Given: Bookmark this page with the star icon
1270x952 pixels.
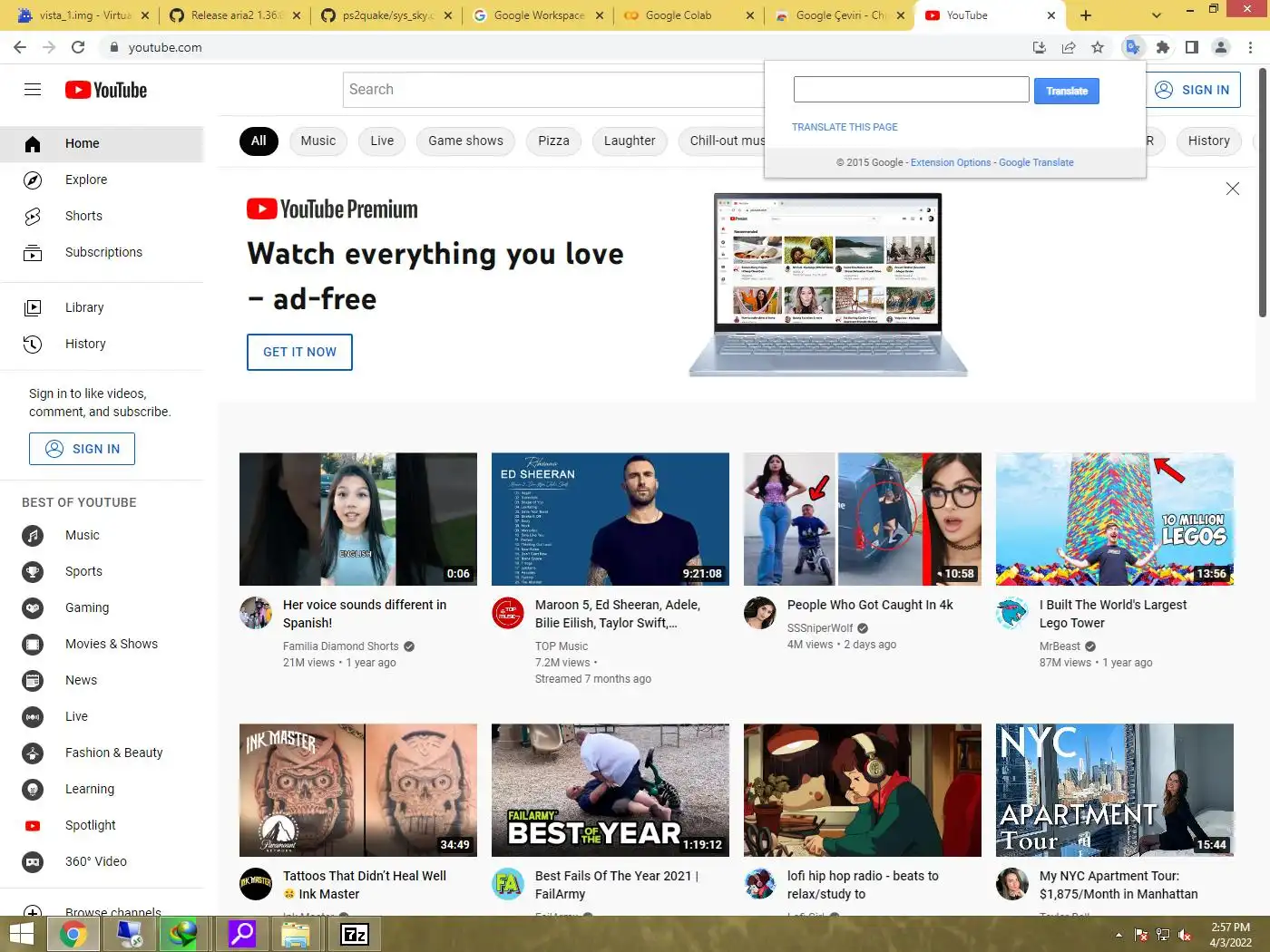Looking at the screenshot, I should click(x=1098, y=47).
